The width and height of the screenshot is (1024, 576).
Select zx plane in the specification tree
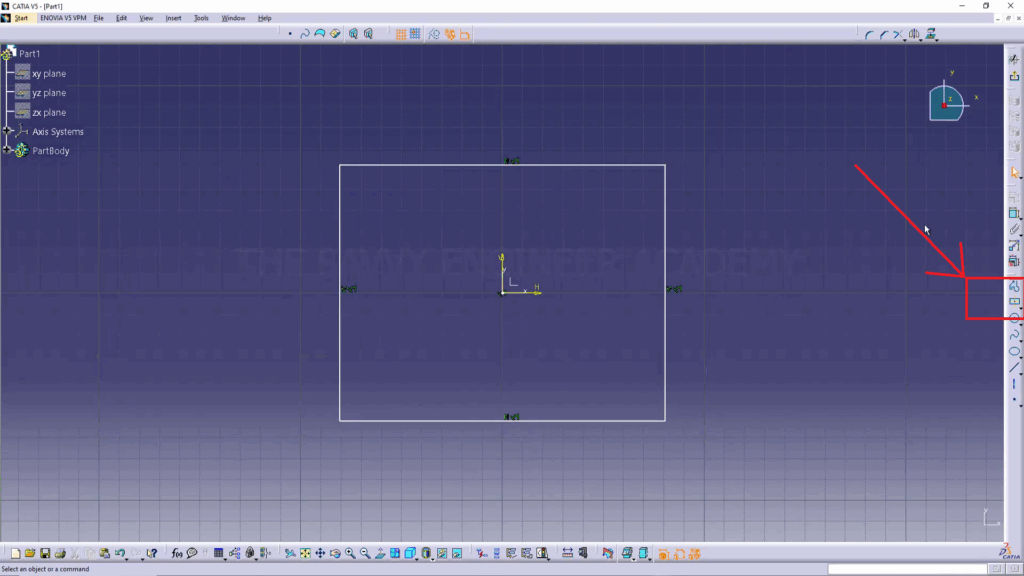point(48,113)
